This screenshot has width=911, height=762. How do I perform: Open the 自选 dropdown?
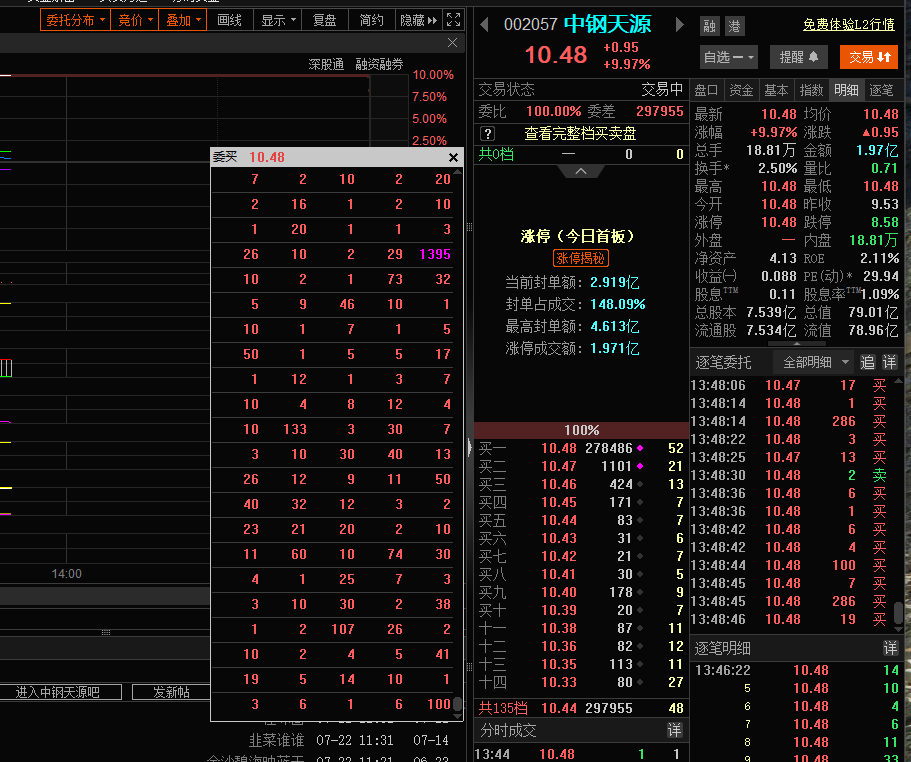(x=729, y=57)
